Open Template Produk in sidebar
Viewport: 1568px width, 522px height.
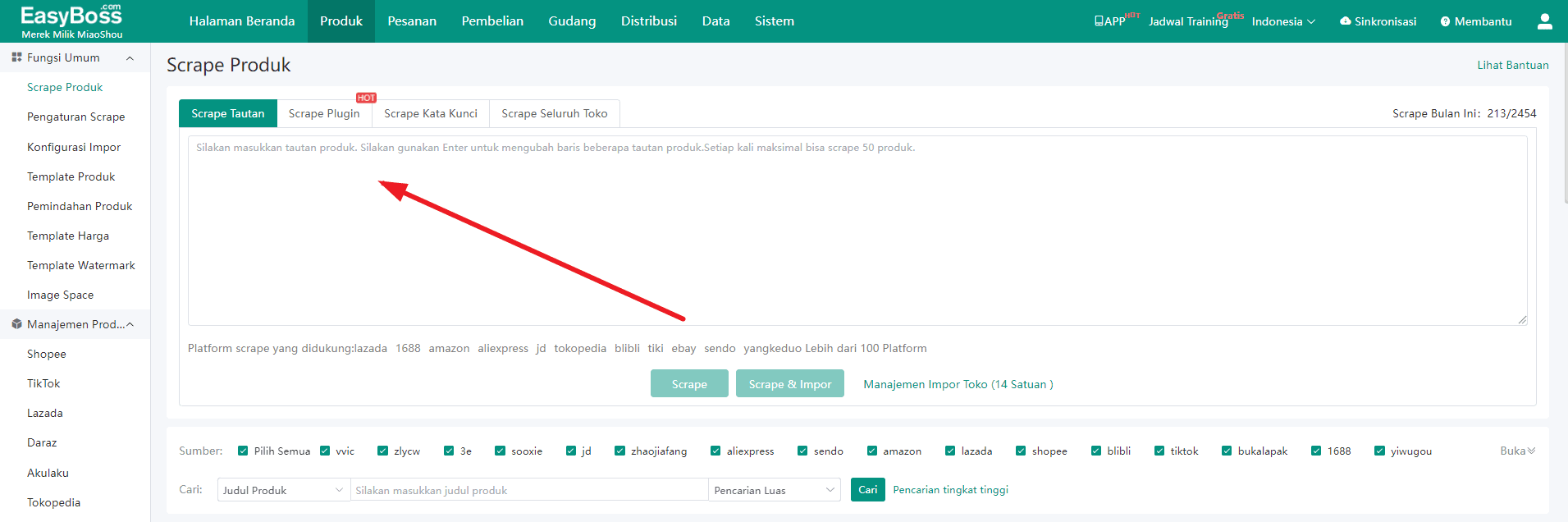(x=71, y=176)
